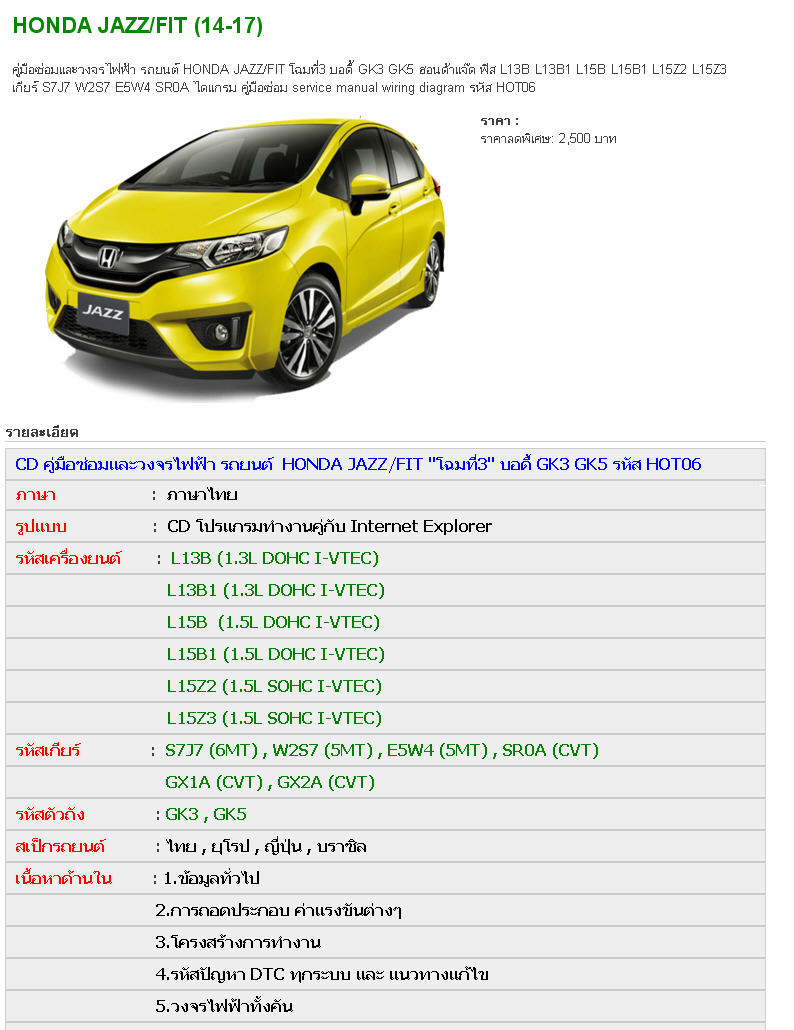
Task: Select L13B (1.3L DOHC I-VTEC) entry
Action: (x=275, y=558)
